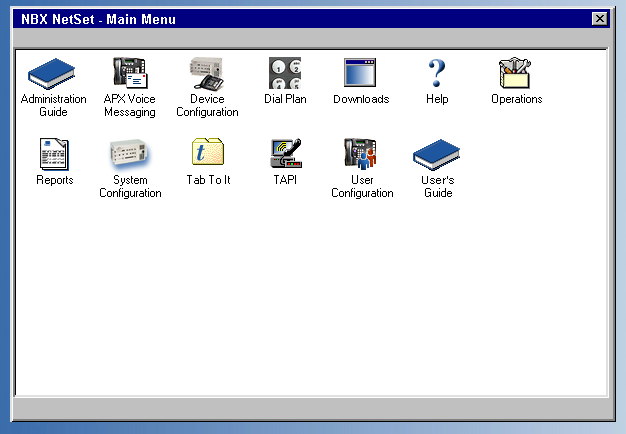The image size is (626, 434).
Task: Click the 'Downloads' text label
Action: coord(361,100)
